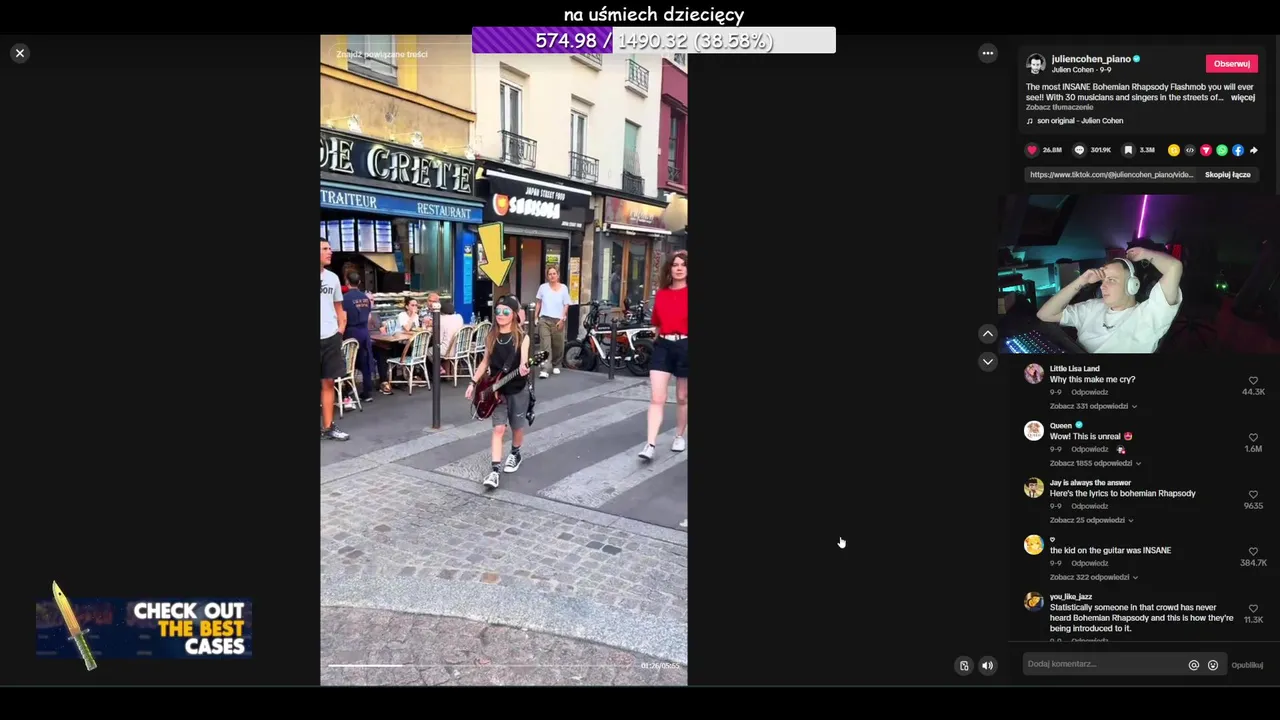Click the 'na uśmiech dziecięcy' goal title

point(653,14)
